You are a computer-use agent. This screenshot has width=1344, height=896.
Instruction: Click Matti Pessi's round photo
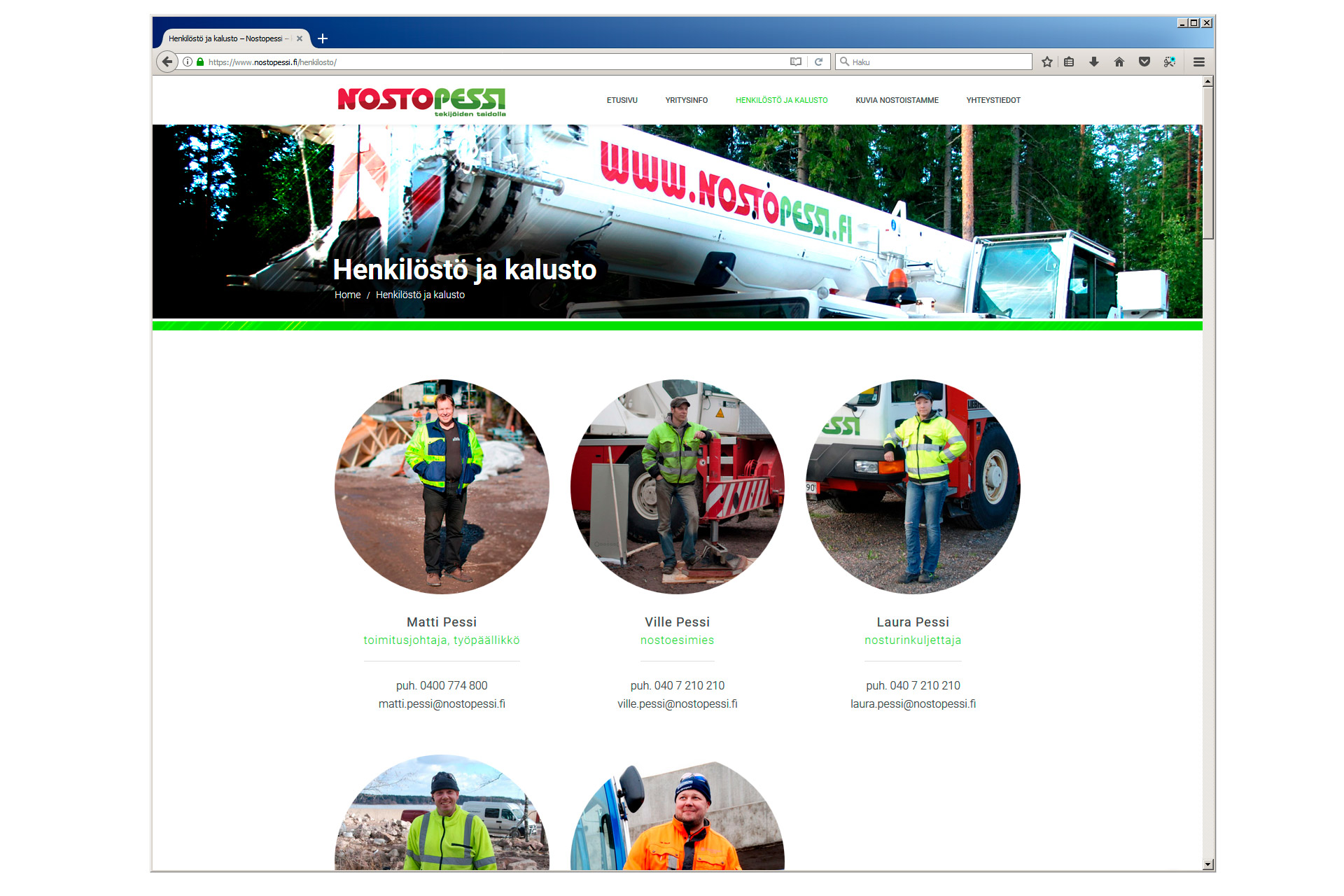(442, 486)
